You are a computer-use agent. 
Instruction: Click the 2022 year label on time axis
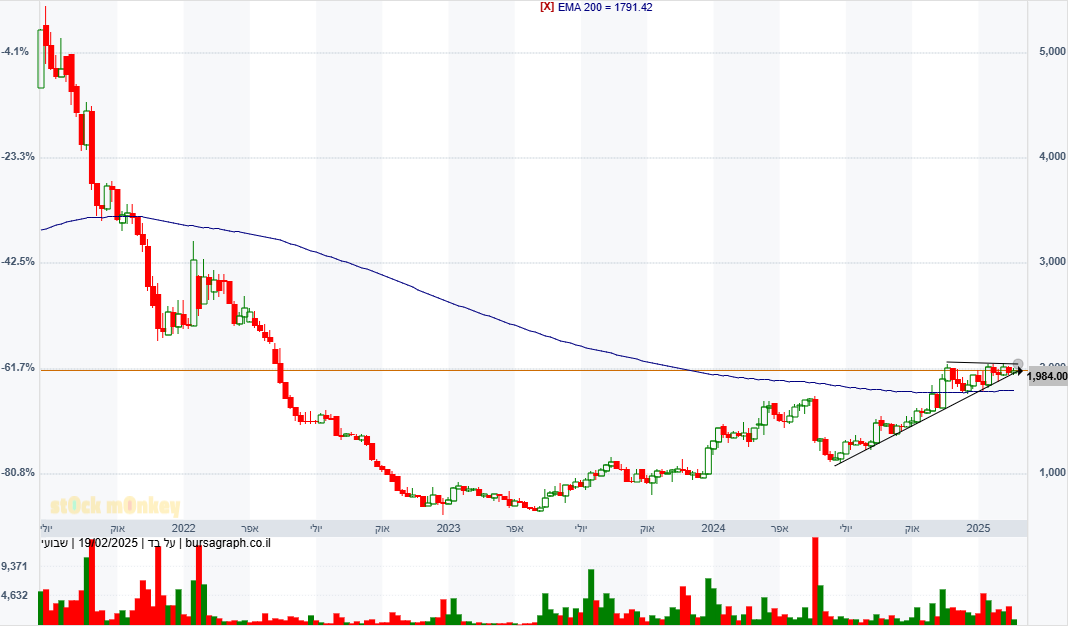click(x=184, y=528)
